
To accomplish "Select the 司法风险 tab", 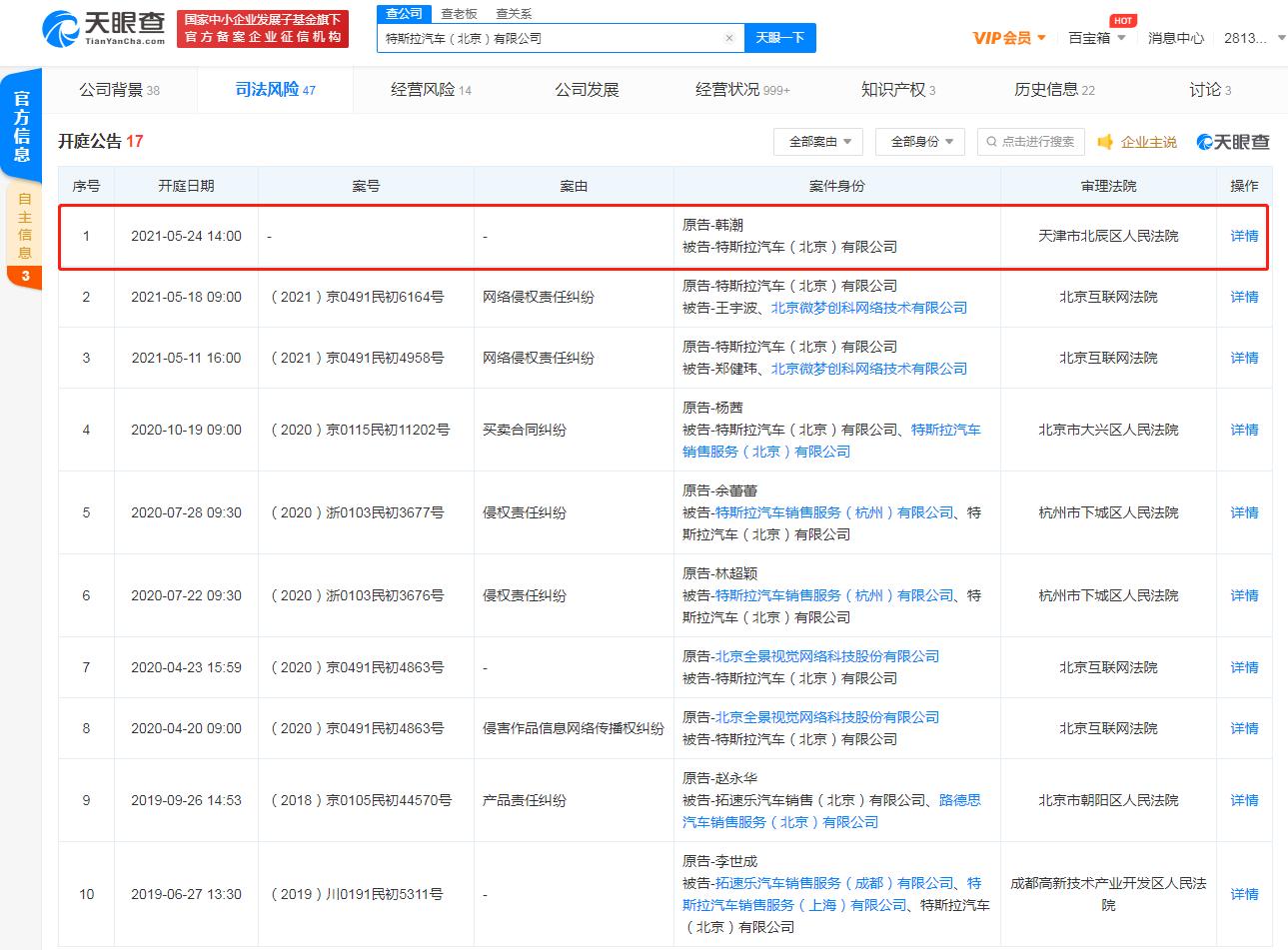I will tap(275, 90).
